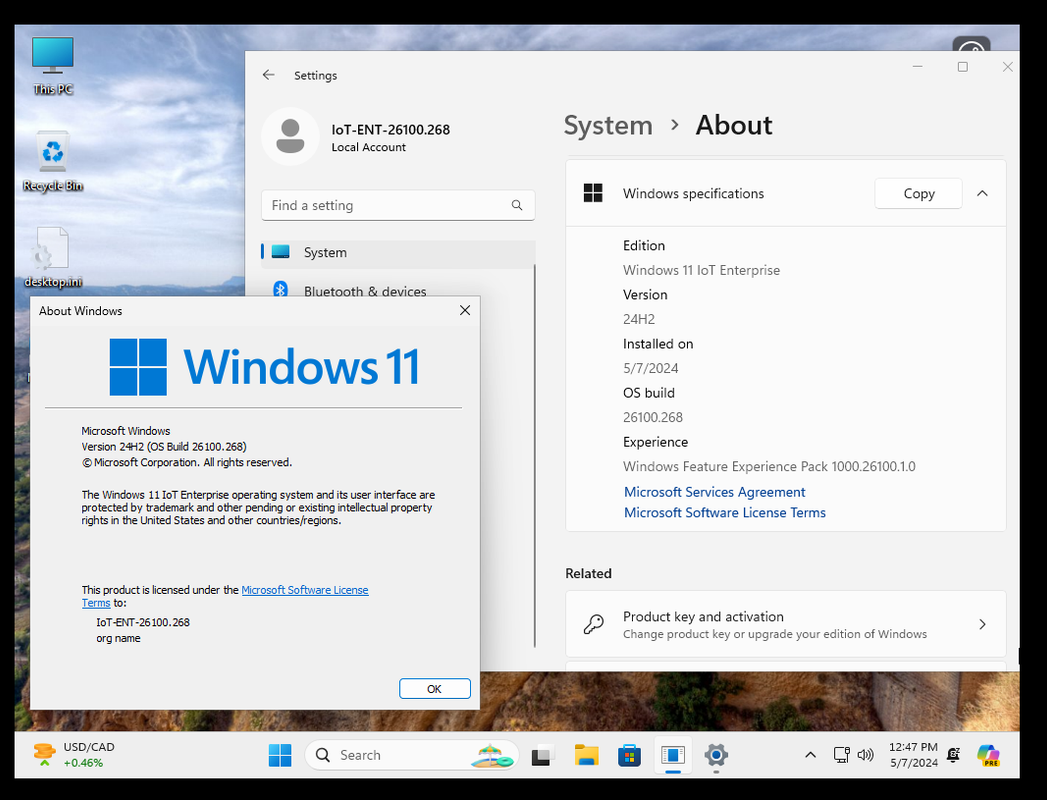Image resolution: width=1047 pixels, height=800 pixels.
Task: Open Microsoft Services Agreement link
Action: point(714,492)
